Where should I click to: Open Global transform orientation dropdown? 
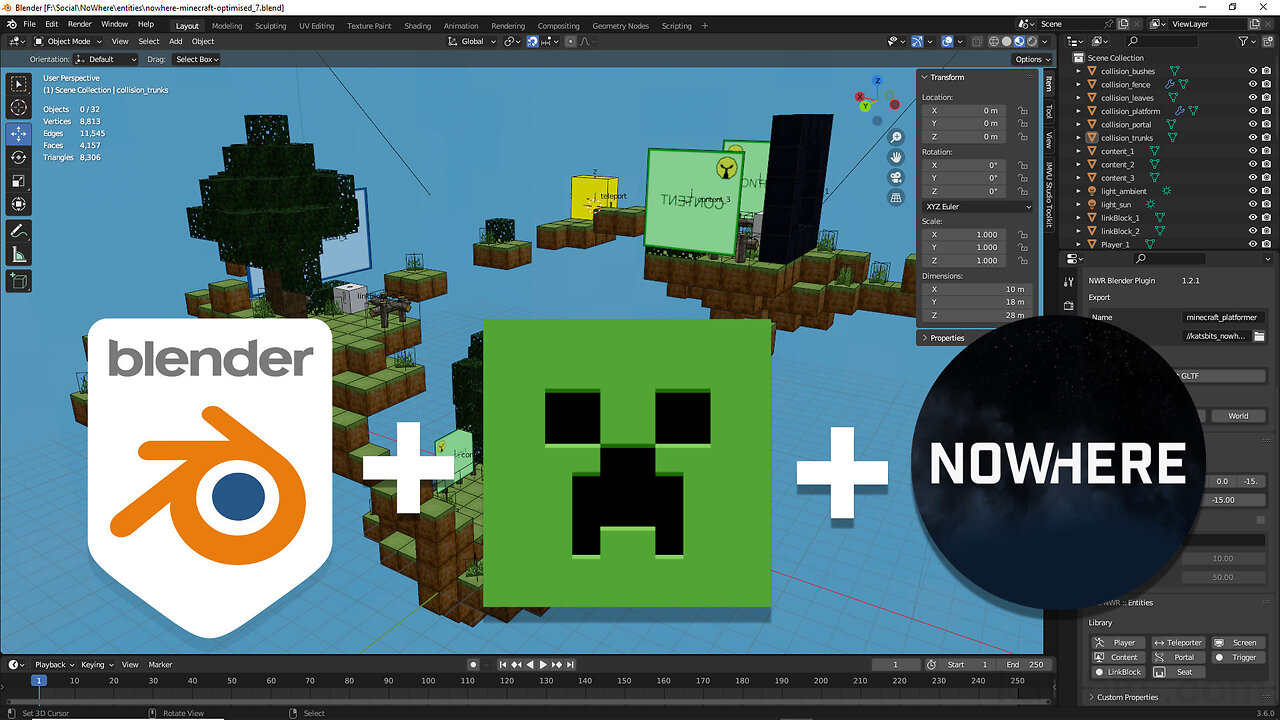point(472,41)
